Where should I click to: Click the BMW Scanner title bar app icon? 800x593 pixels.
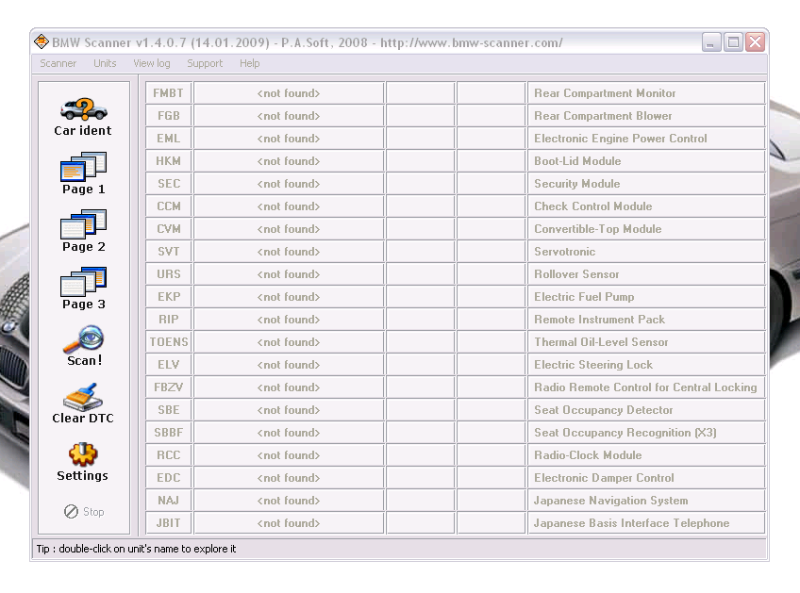(x=41, y=42)
